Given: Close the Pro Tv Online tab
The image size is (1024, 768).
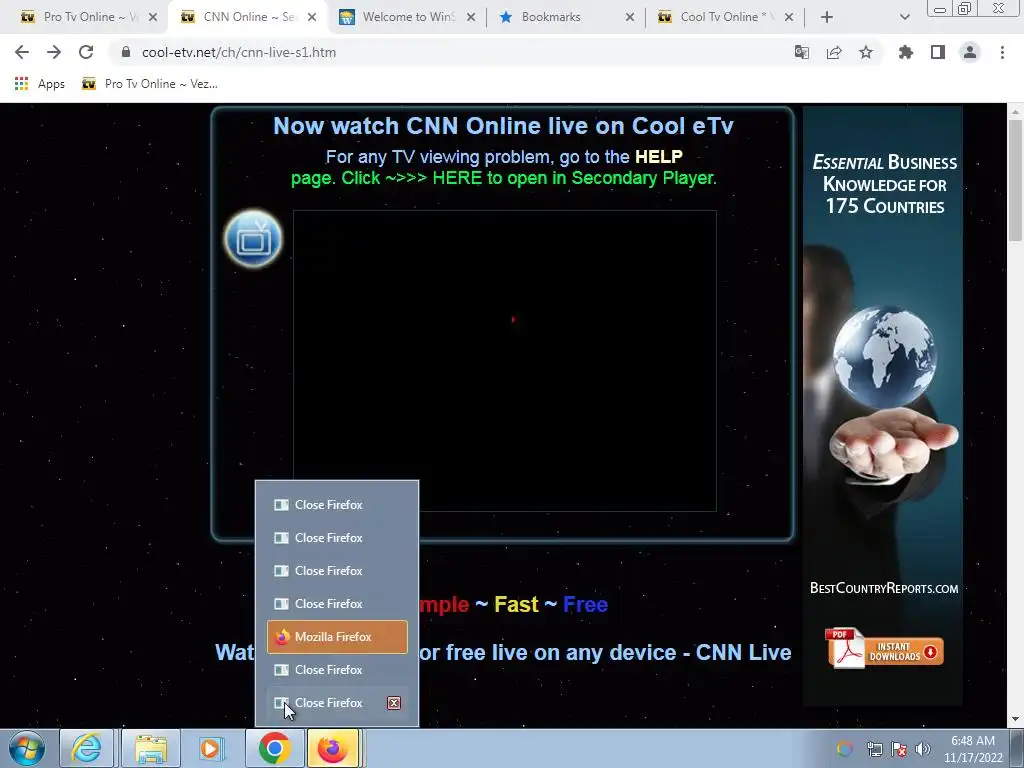Looking at the screenshot, I should (153, 17).
